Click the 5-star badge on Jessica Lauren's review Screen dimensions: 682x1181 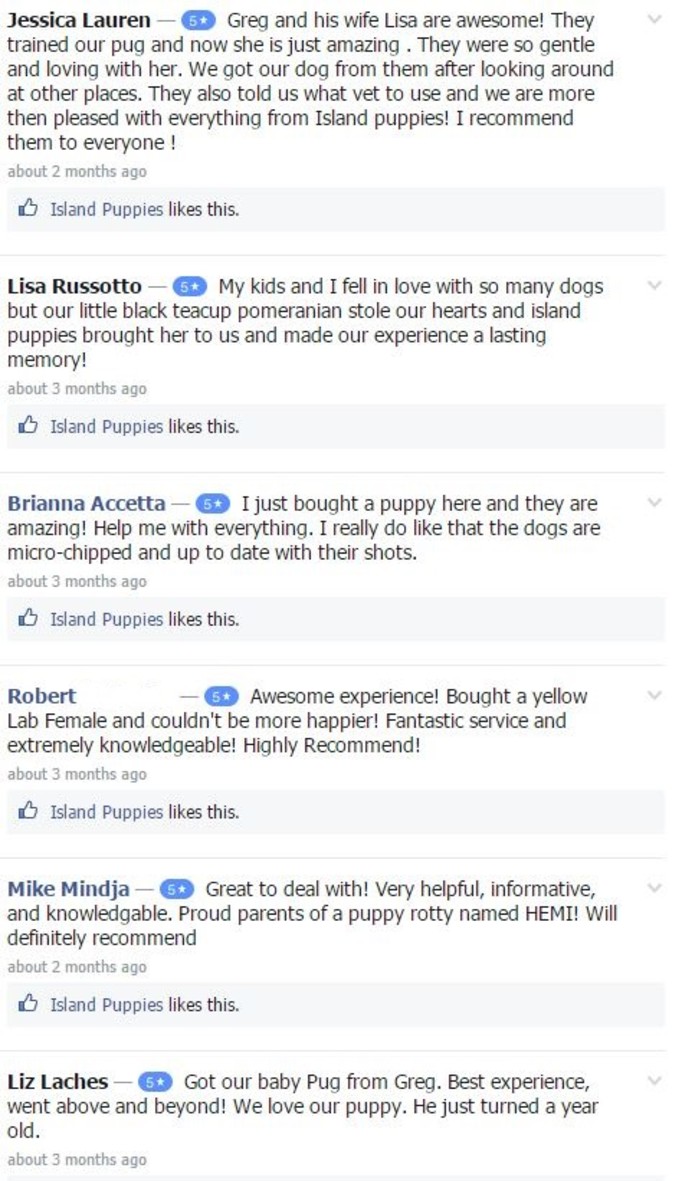[x=198, y=21]
